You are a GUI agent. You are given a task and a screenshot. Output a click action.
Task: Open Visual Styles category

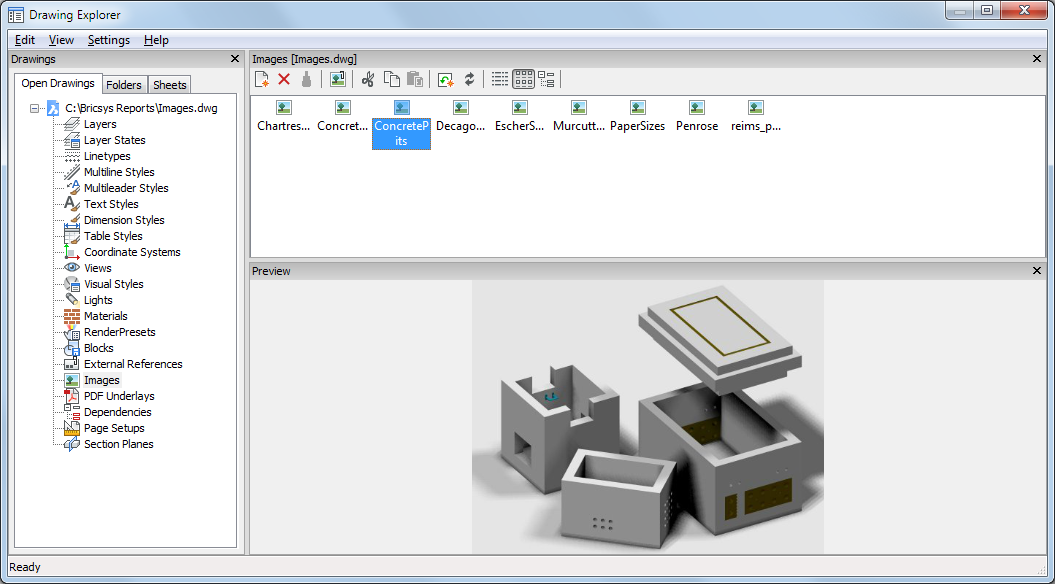[113, 284]
